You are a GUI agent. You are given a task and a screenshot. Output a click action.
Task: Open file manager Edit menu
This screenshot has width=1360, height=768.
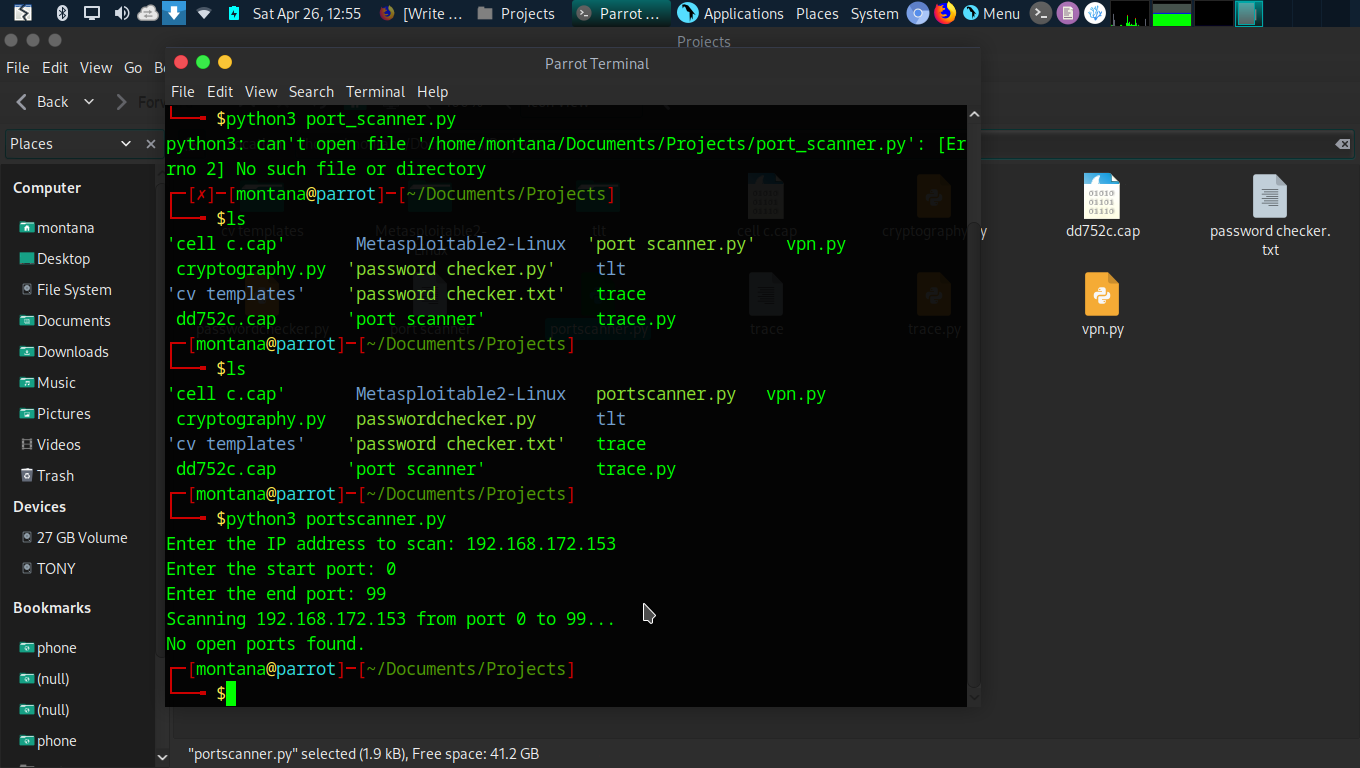point(55,67)
